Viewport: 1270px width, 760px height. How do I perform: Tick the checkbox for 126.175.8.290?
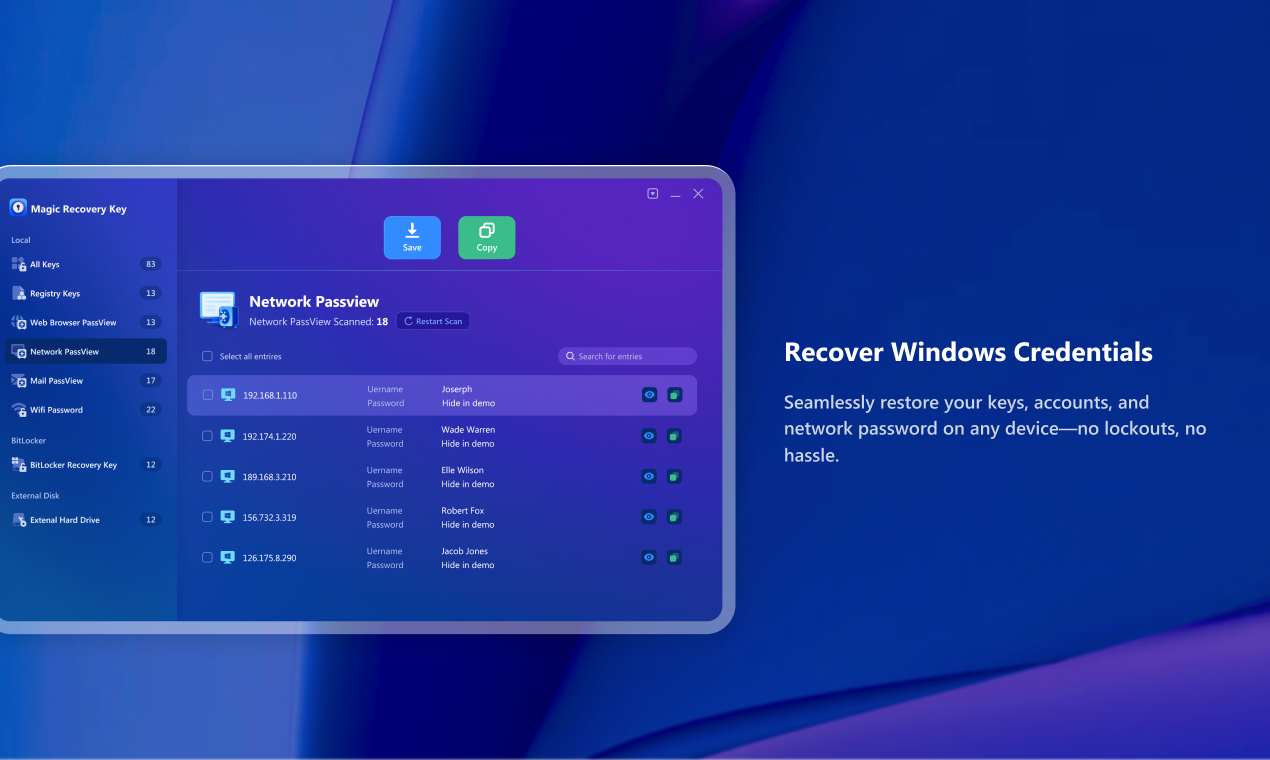click(206, 557)
